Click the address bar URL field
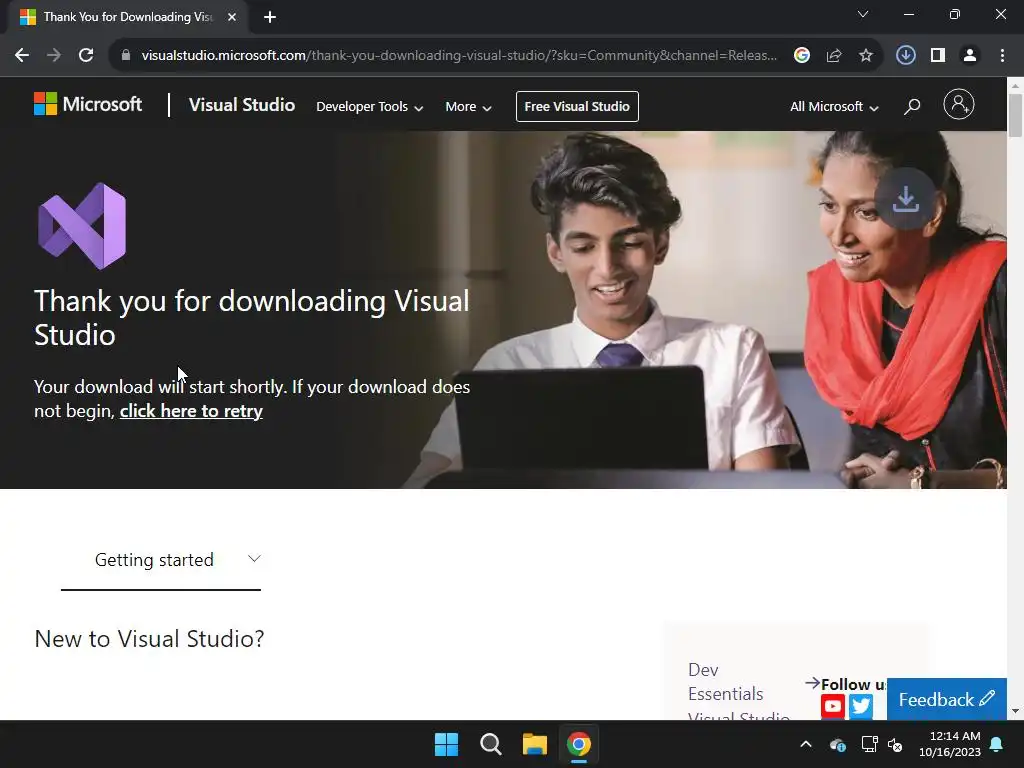This screenshot has width=1024, height=768. coord(459,56)
